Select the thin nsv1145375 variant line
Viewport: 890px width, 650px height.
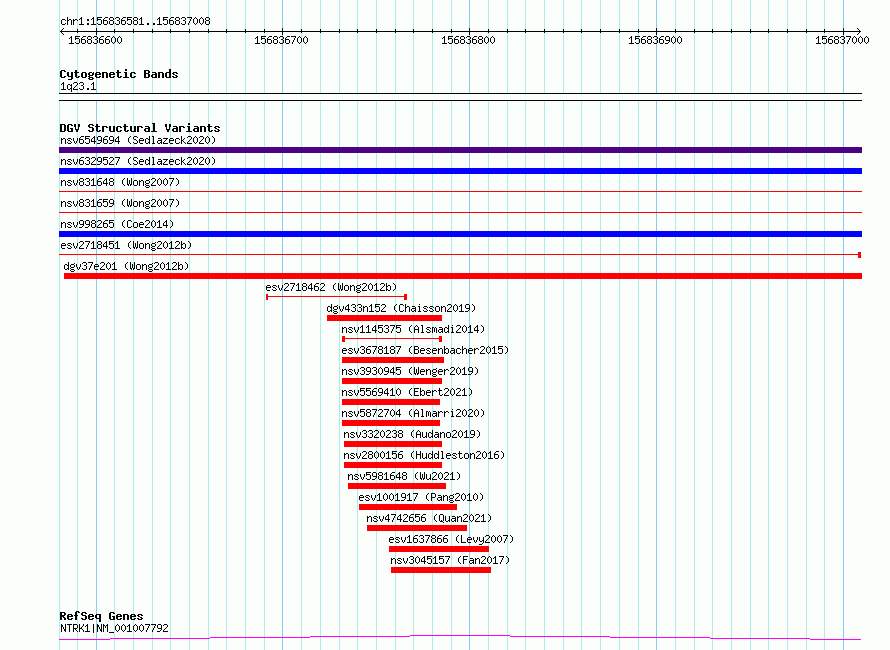(x=392, y=339)
